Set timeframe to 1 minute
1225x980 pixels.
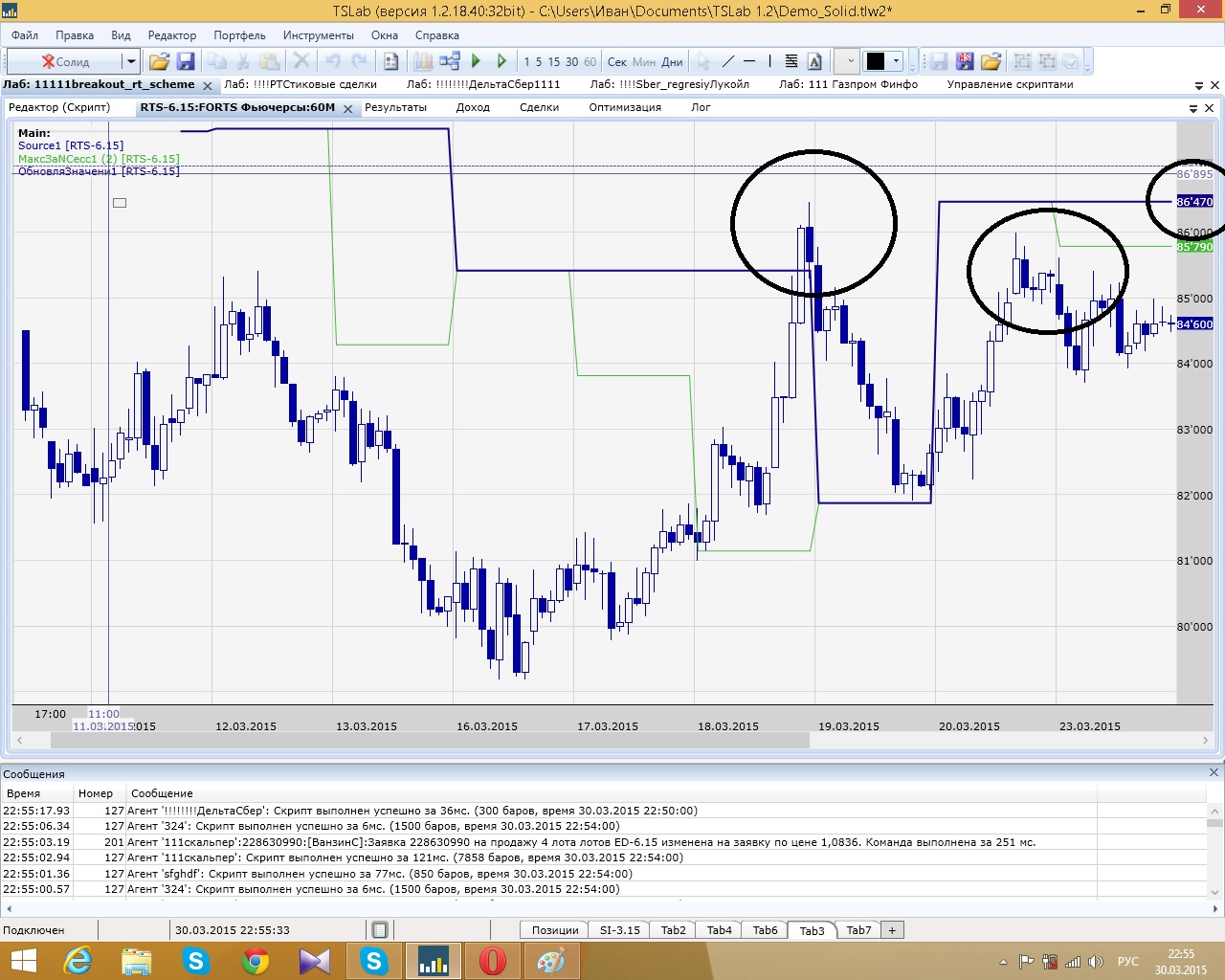pos(526,61)
